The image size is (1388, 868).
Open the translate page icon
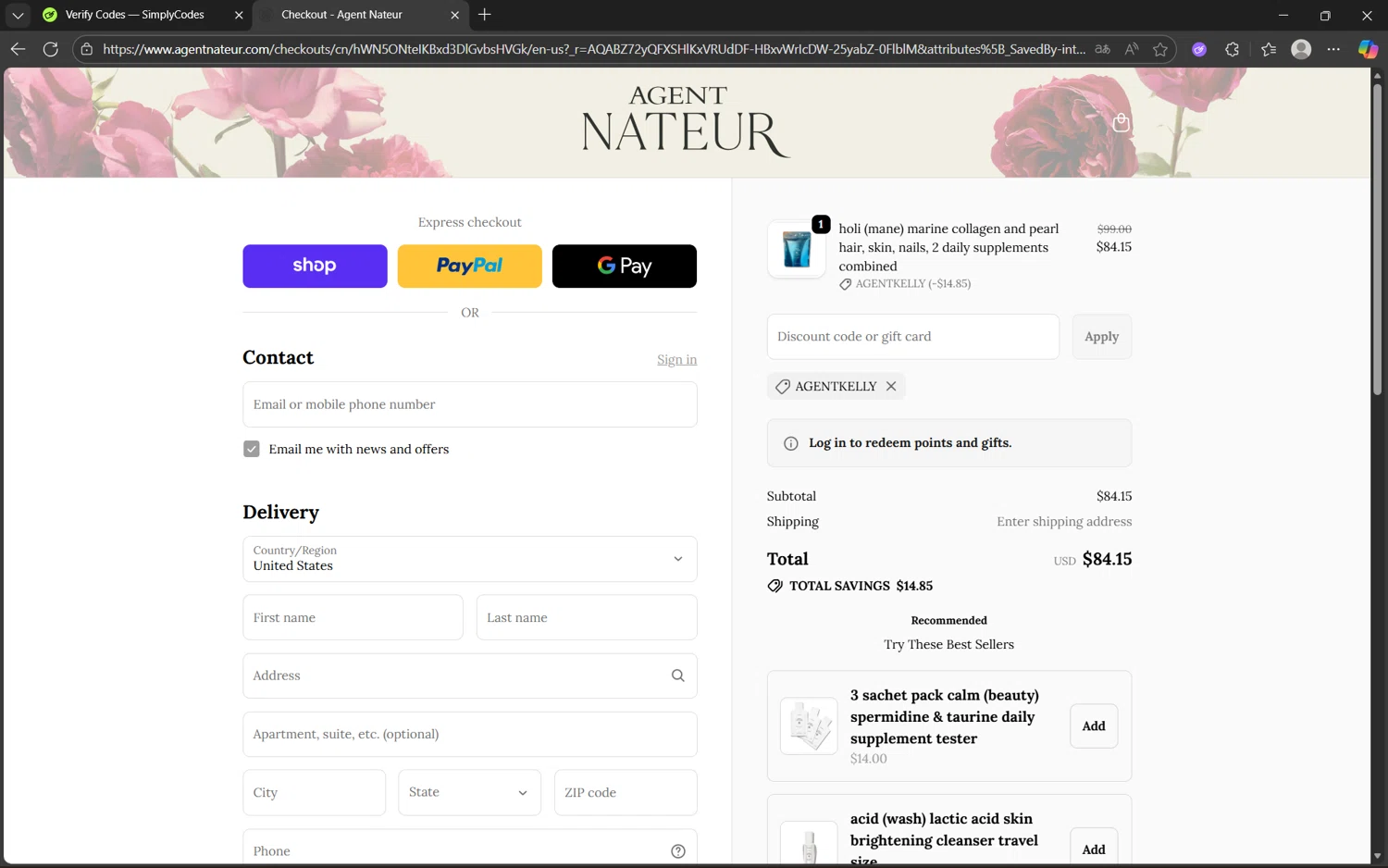coord(1102,49)
